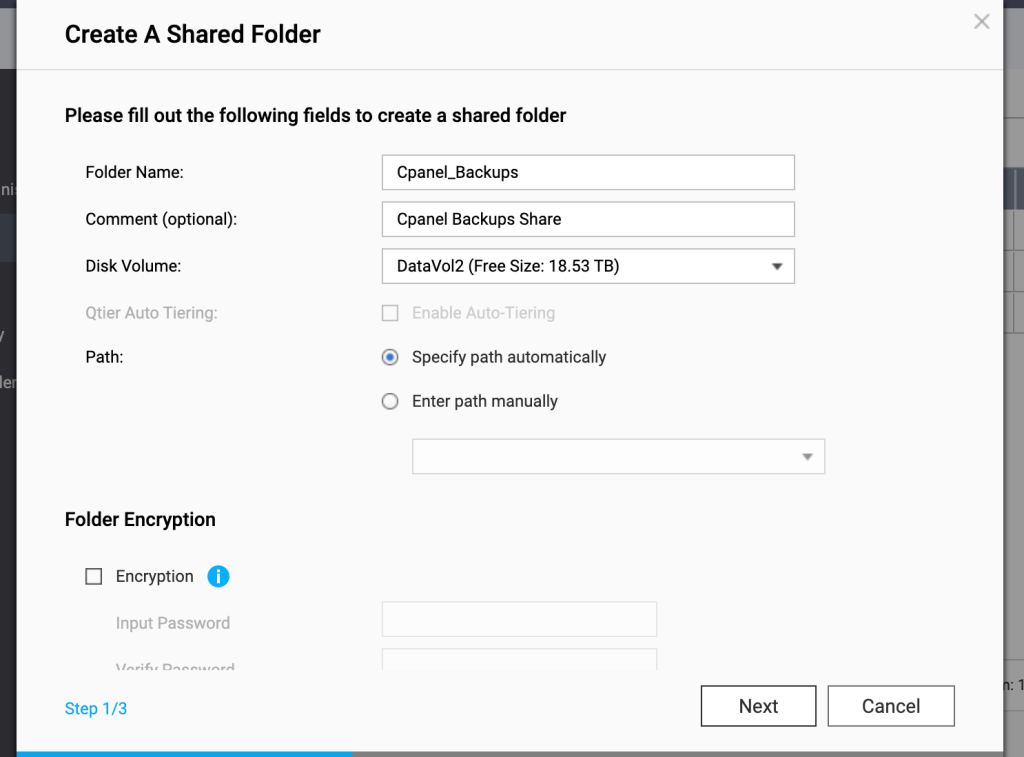The width and height of the screenshot is (1024, 757).
Task: Click the Folder Name field containing Cpanel_Backups
Action: 588,172
